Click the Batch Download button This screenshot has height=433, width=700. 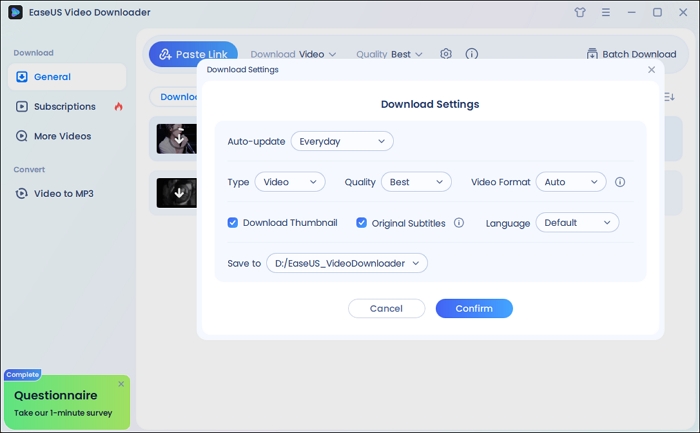pos(631,54)
